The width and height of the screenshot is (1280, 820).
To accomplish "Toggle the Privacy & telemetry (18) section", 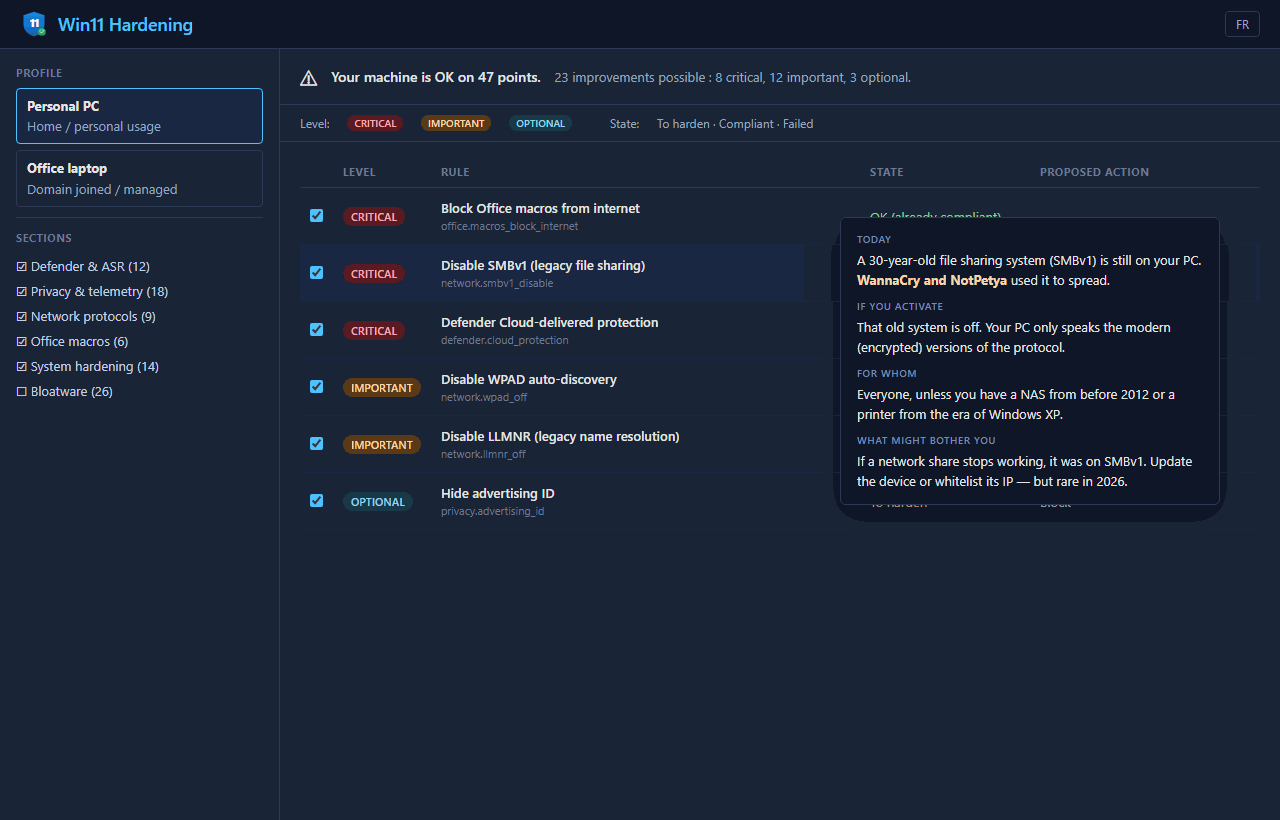I will pos(92,292).
